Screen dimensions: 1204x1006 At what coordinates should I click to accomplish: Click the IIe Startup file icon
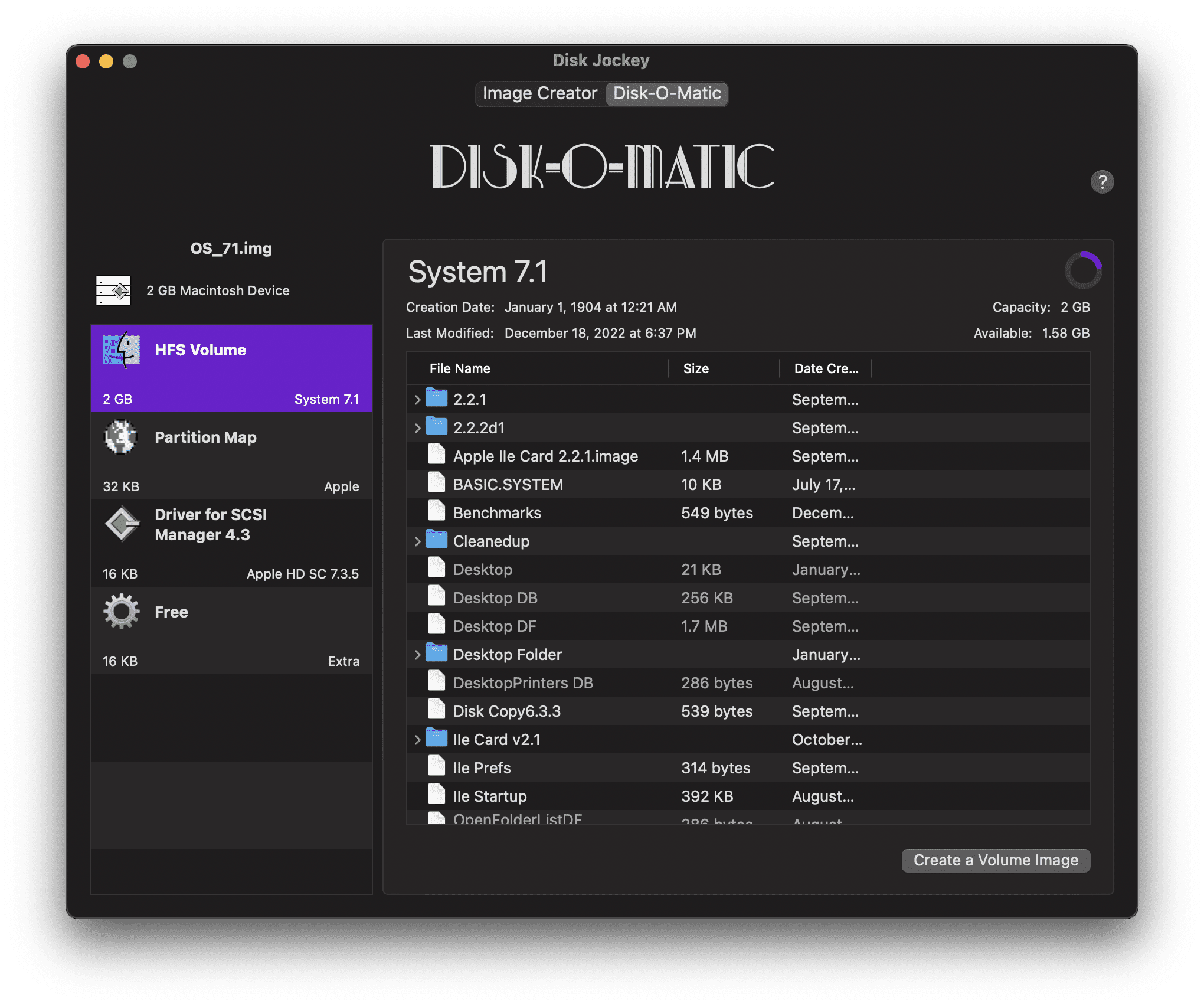click(x=437, y=795)
